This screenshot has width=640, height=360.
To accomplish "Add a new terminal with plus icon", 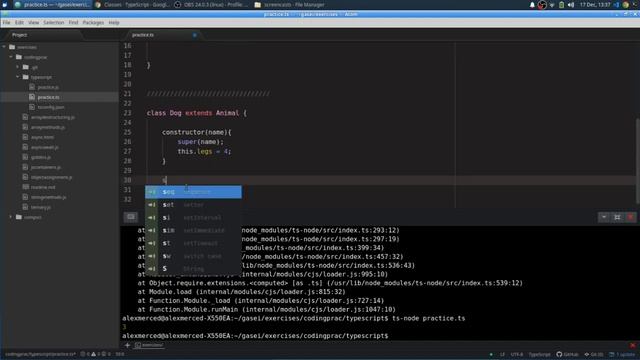I will click(127, 345).
